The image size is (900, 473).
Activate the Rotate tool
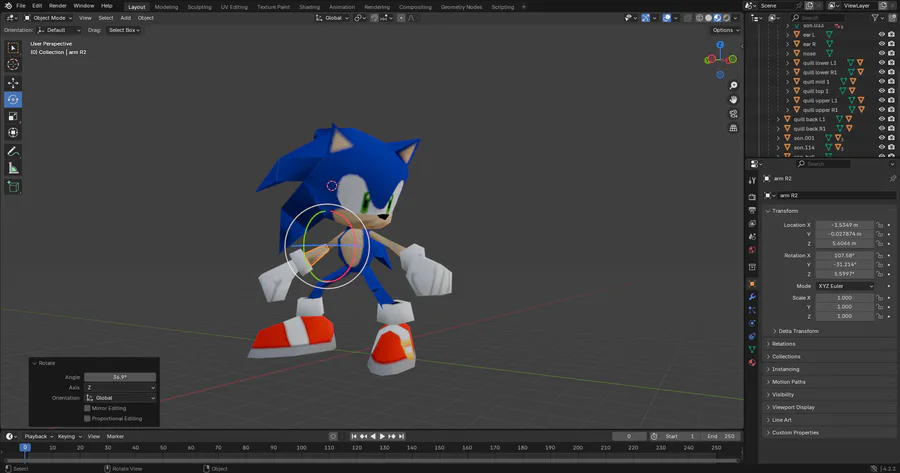pyautogui.click(x=13, y=100)
